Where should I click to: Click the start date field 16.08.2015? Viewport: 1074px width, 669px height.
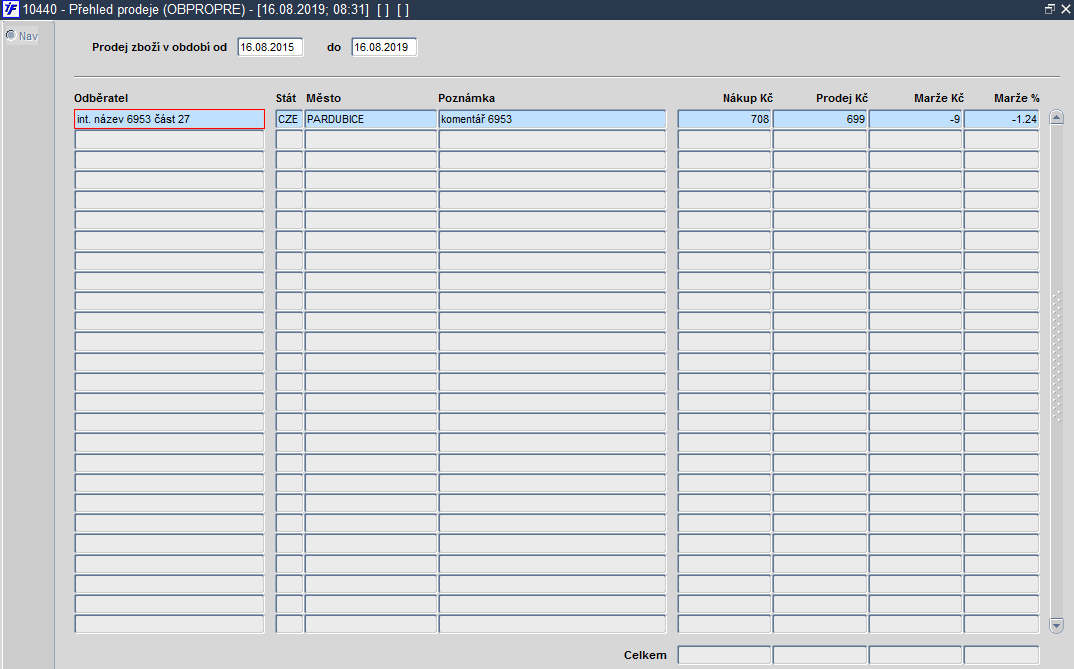271,47
